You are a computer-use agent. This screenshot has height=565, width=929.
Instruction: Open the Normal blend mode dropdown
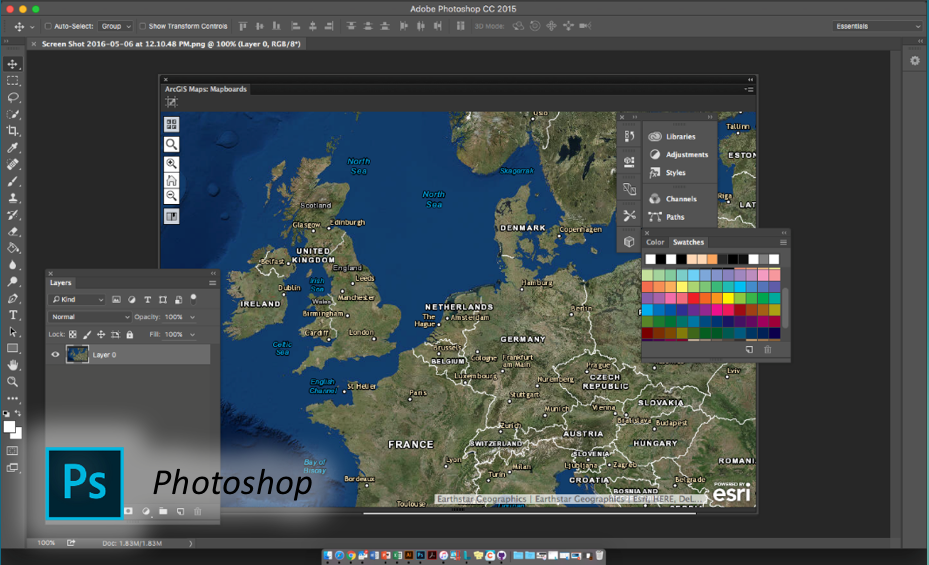(x=90, y=317)
